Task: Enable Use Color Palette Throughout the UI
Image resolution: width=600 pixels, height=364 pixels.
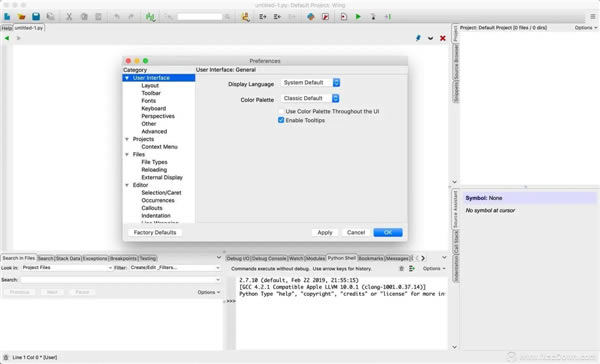Action: click(281, 111)
